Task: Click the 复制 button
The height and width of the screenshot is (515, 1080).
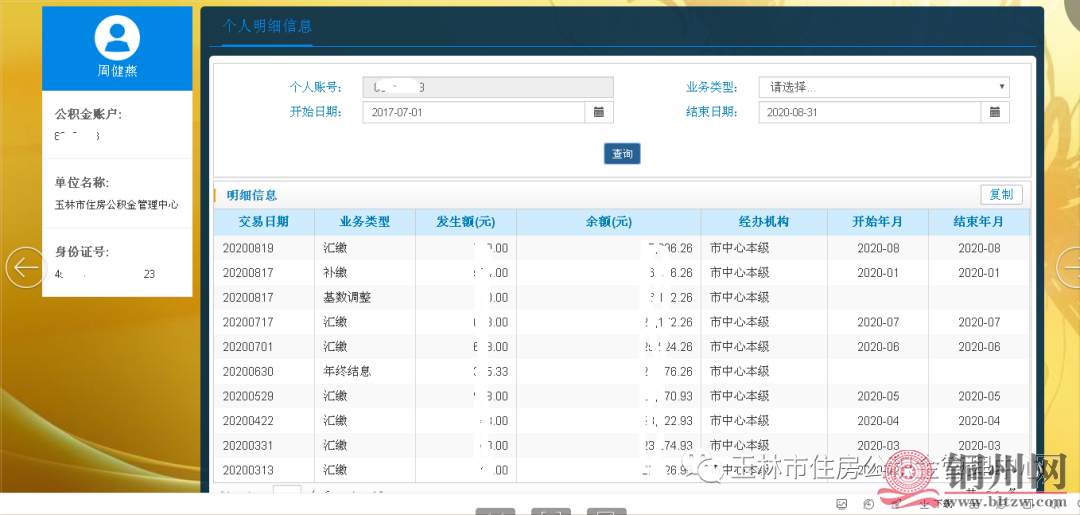Action: click(1000, 195)
